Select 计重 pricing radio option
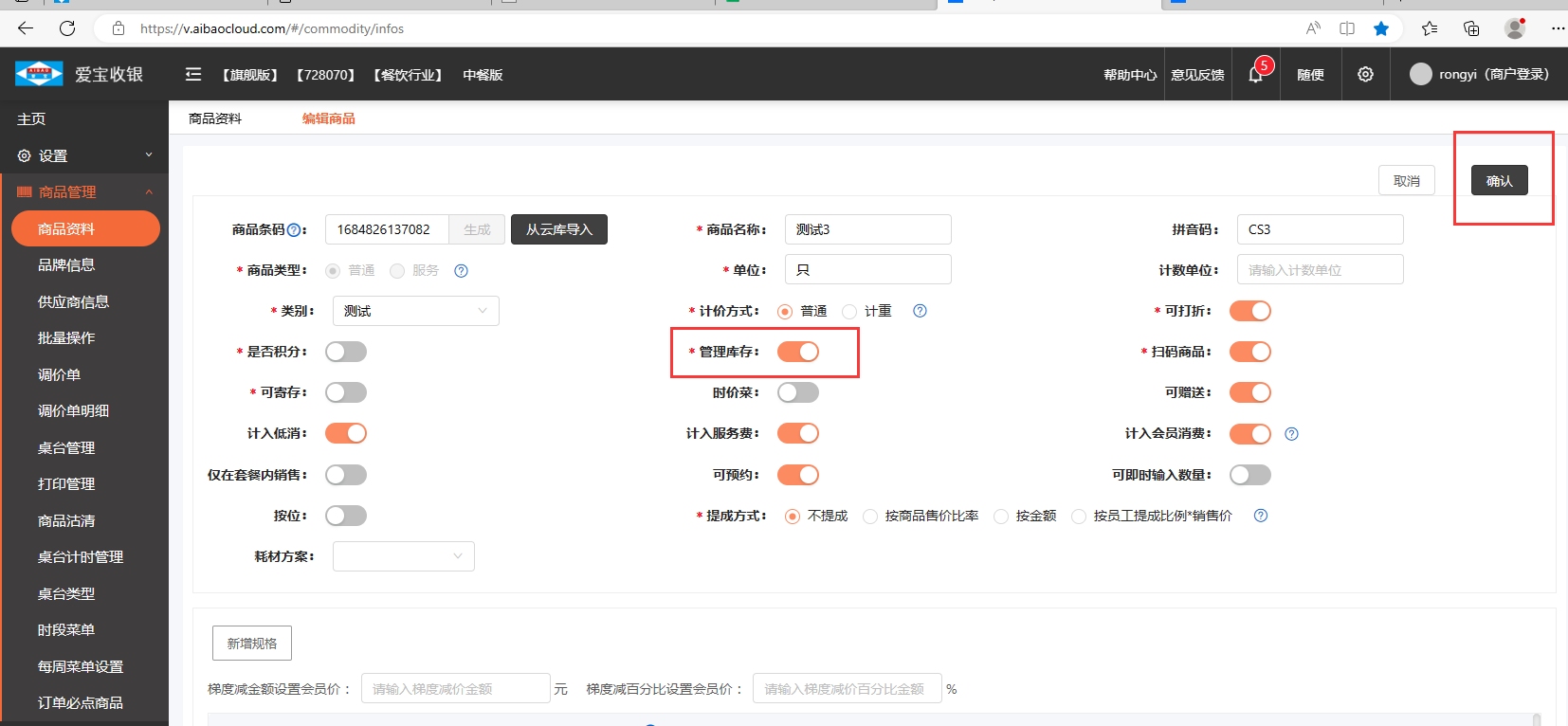This screenshot has width=1568, height=726. click(x=850, y=312)
